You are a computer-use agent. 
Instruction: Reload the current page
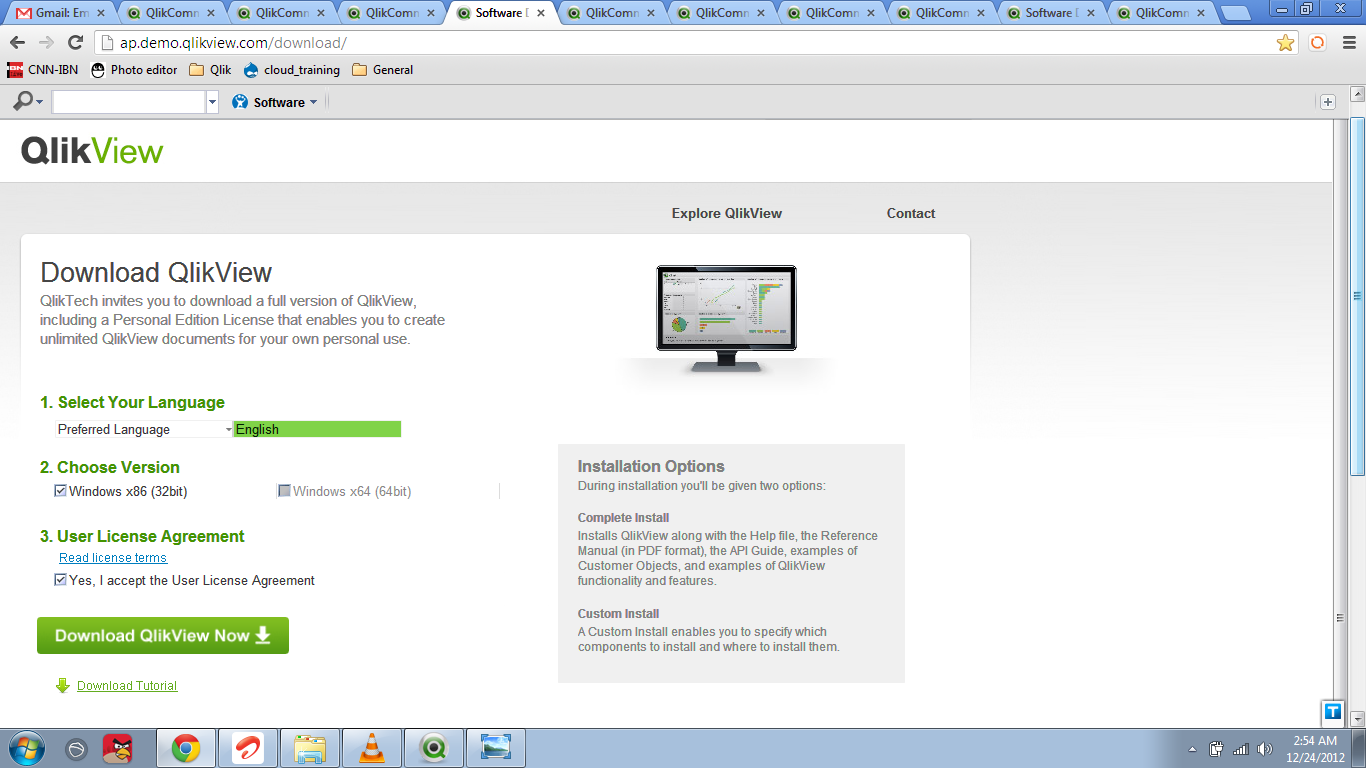coord(75,43)
